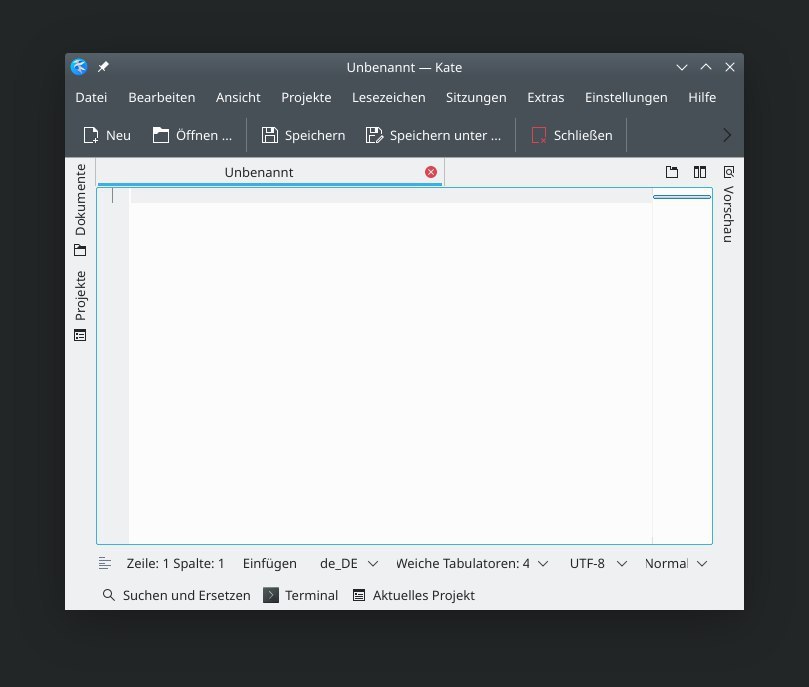Click the Öffnen toolbar button
Screen dimensions: 809x687
[192, 135]
